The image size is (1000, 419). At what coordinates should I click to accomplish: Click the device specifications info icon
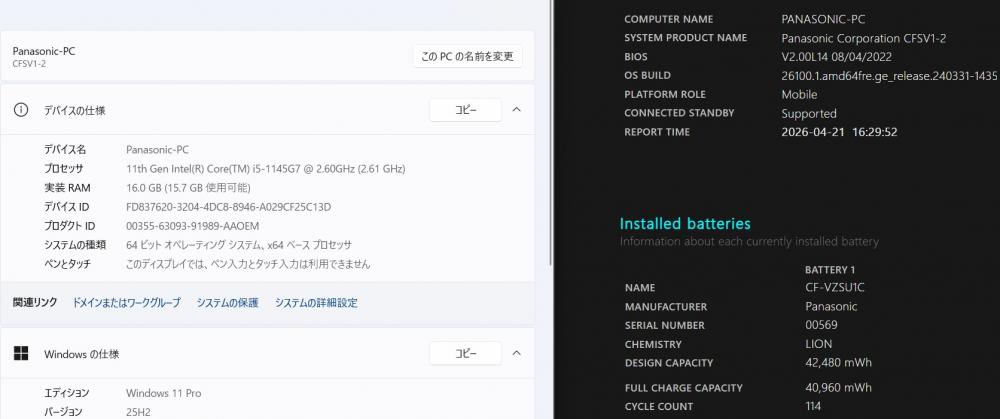[x=21, y=110]
